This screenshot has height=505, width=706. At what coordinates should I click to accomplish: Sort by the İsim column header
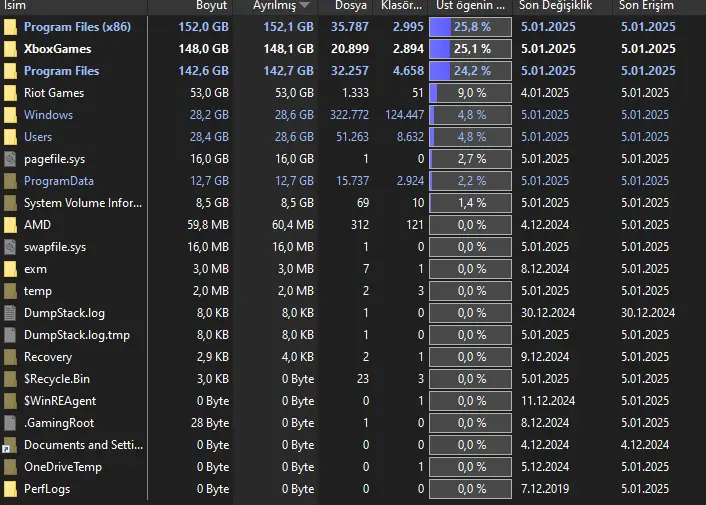tap(73, 6)
